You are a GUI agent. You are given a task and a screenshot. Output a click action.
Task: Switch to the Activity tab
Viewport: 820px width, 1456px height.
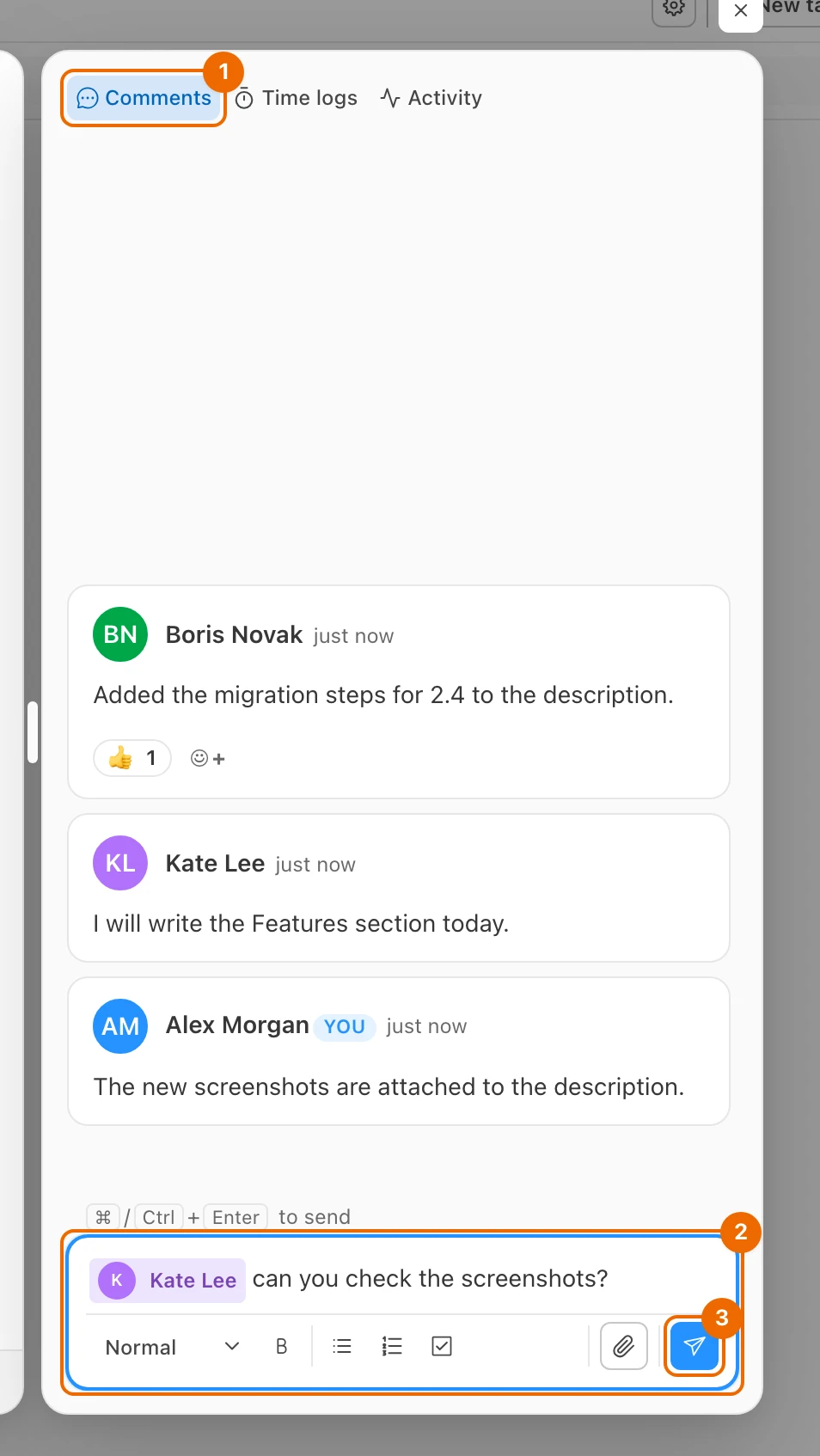pos(431,98)
